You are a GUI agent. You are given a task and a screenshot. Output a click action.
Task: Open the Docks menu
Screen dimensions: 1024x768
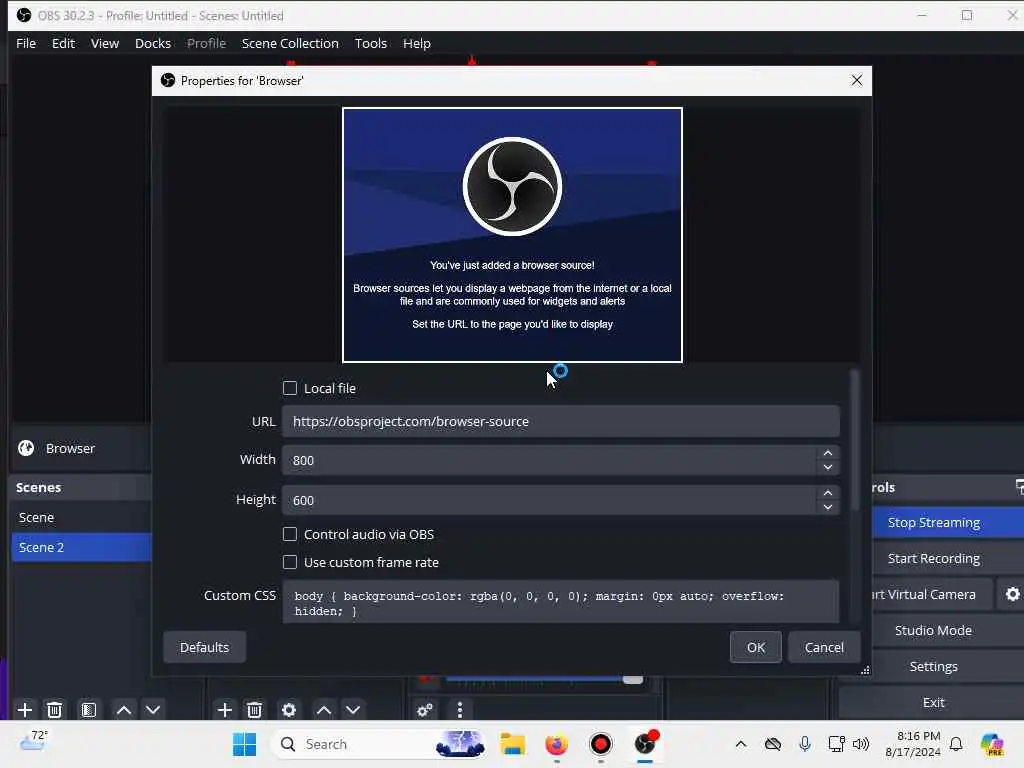[153, 43]
